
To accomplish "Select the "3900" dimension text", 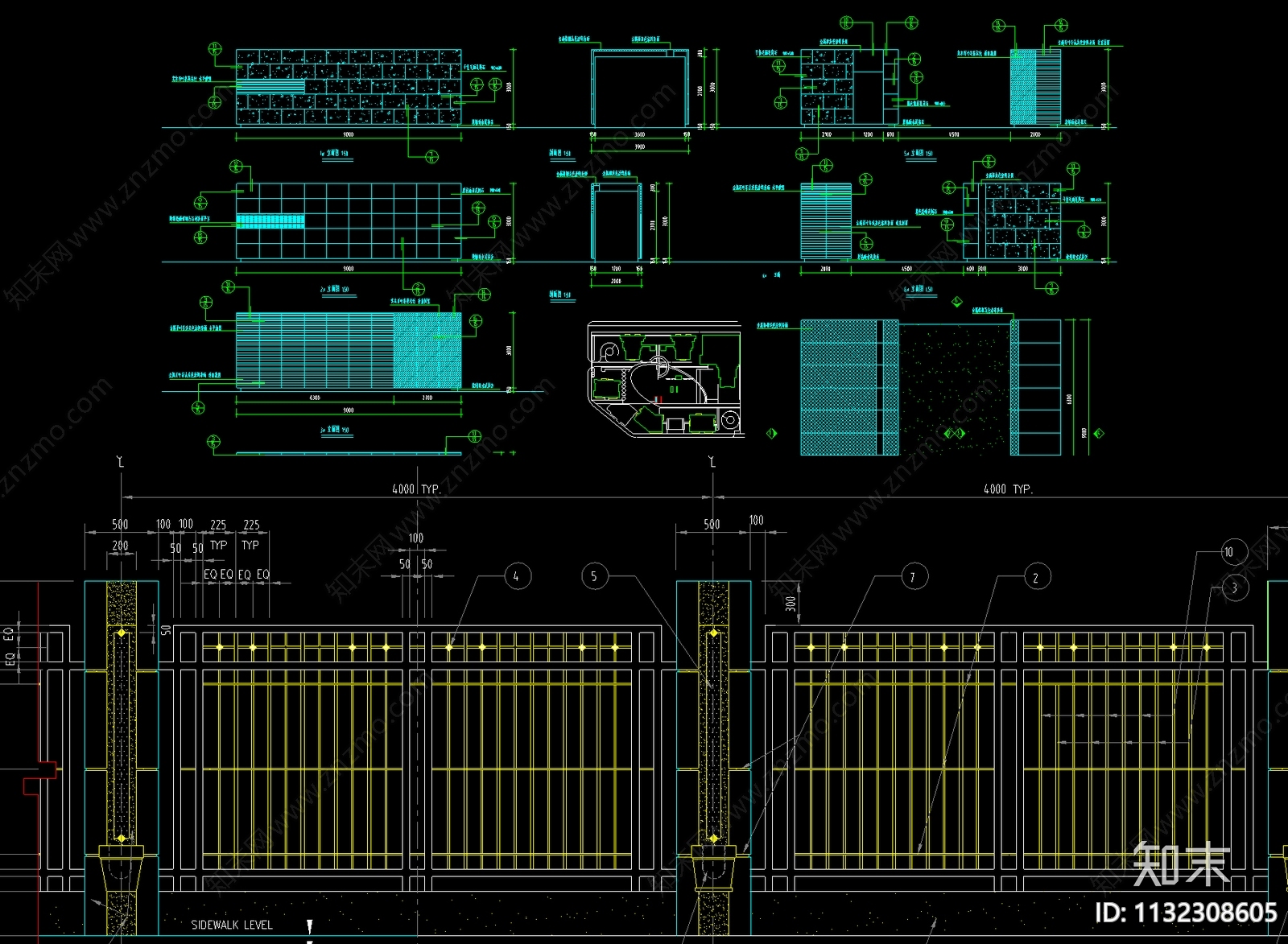I will point(639,147).
